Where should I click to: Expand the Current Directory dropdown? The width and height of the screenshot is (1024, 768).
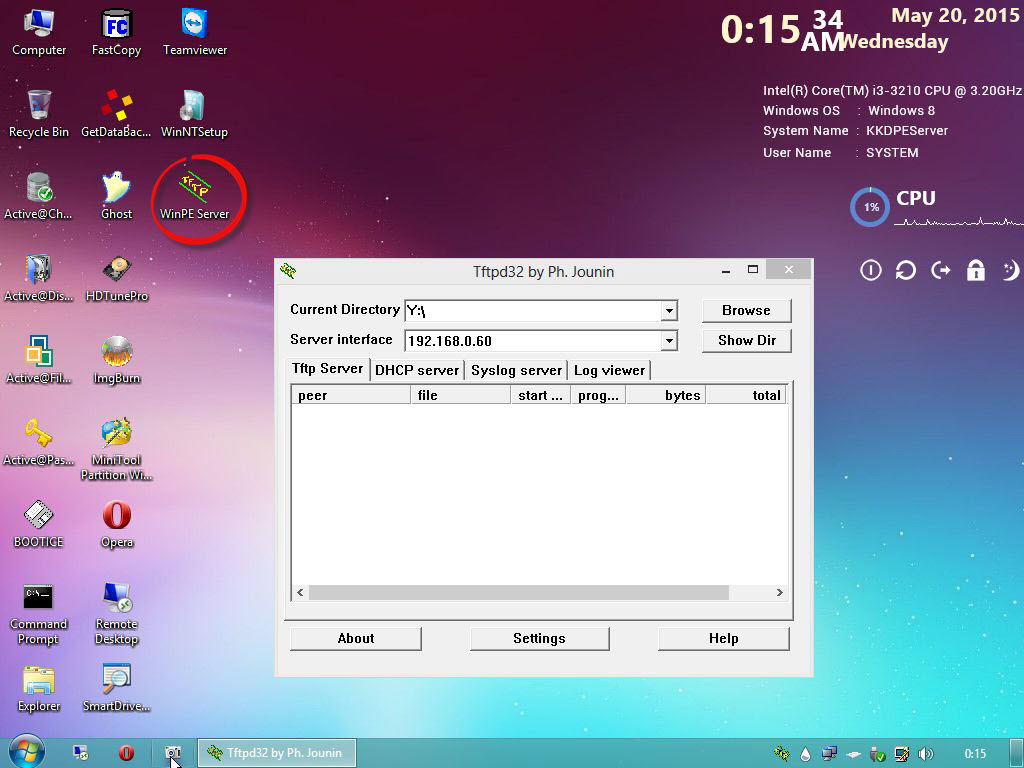pos(669,311)
